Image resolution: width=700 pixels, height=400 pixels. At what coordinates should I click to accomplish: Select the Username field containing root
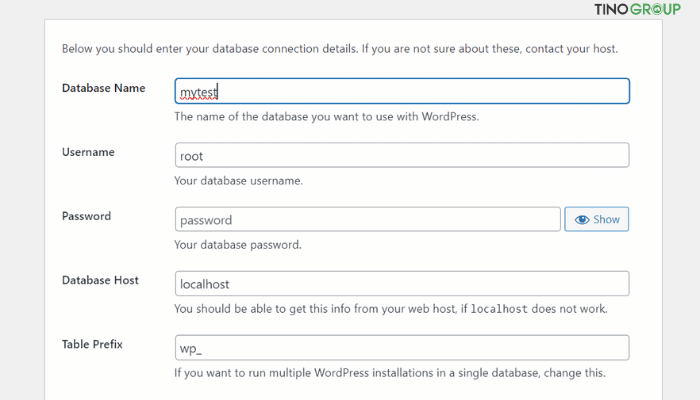[x=402, y=155]
